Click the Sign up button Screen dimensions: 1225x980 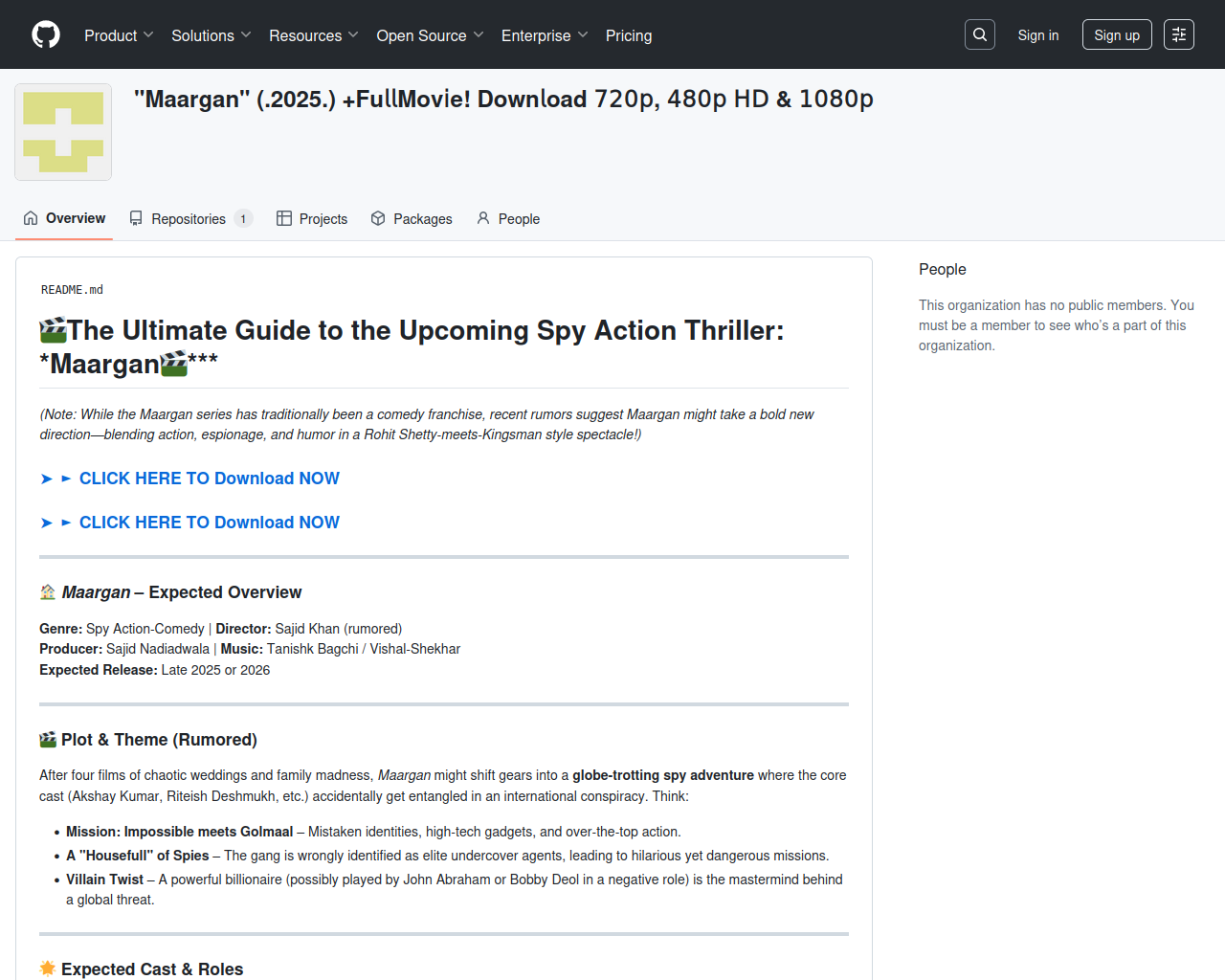[1117, 35]
